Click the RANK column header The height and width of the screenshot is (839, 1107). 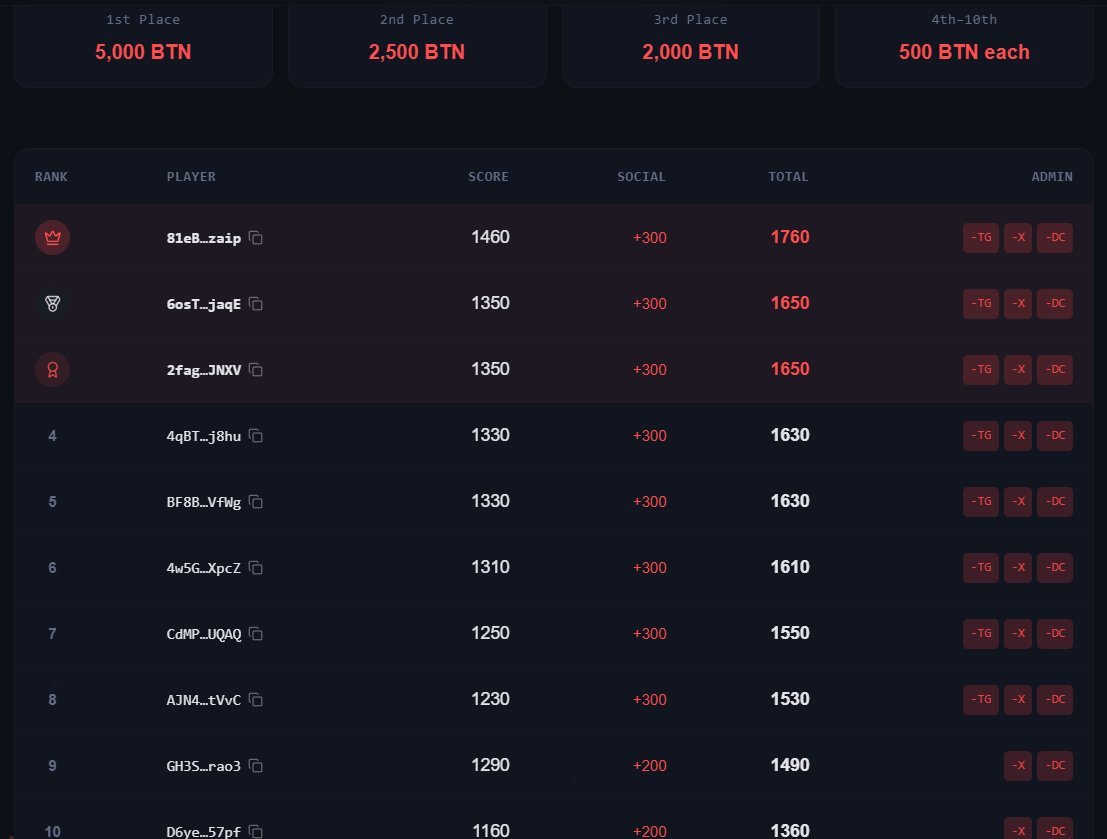click(52, 177)
